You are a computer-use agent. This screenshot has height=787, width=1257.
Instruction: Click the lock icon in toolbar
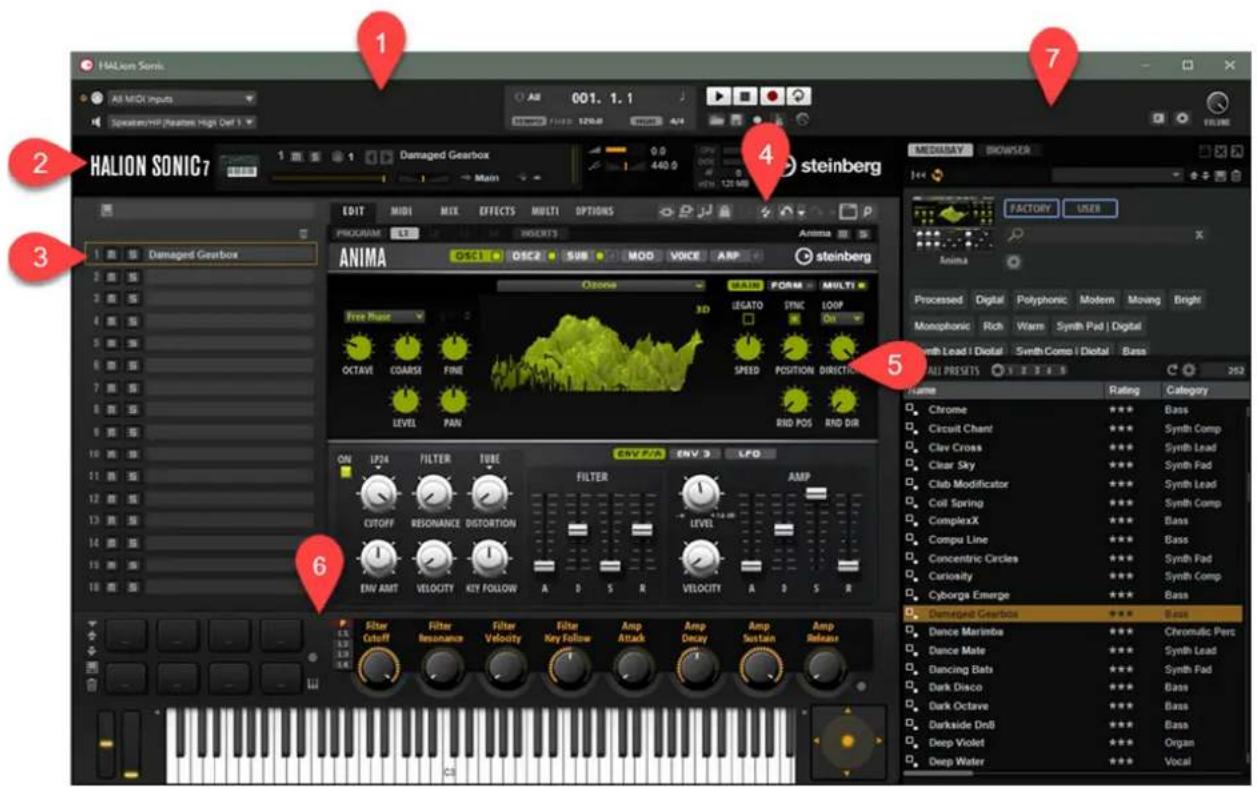pos(724,213)
